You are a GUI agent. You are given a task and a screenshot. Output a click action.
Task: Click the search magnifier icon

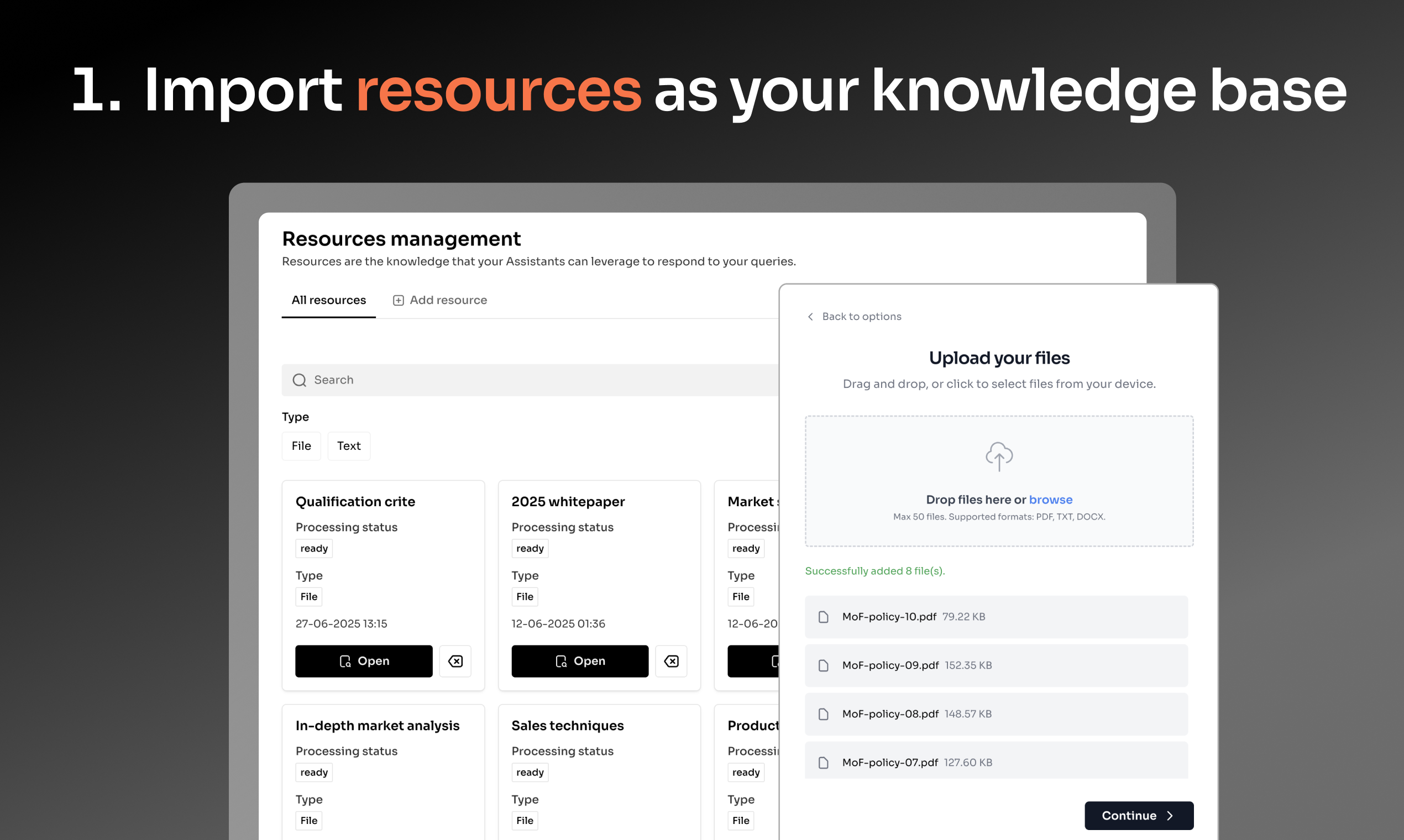pyautogui.click(x=299, y=380)
